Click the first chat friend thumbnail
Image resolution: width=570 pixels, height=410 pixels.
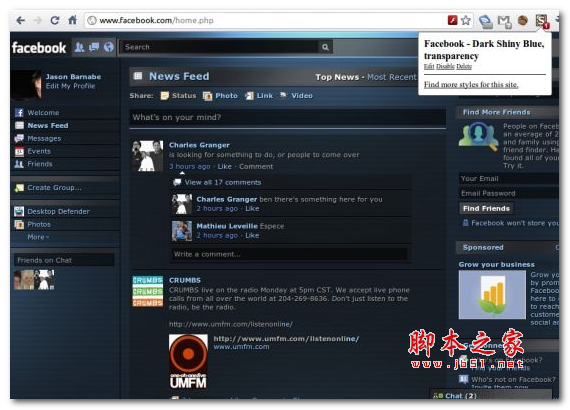pos(24,280)
